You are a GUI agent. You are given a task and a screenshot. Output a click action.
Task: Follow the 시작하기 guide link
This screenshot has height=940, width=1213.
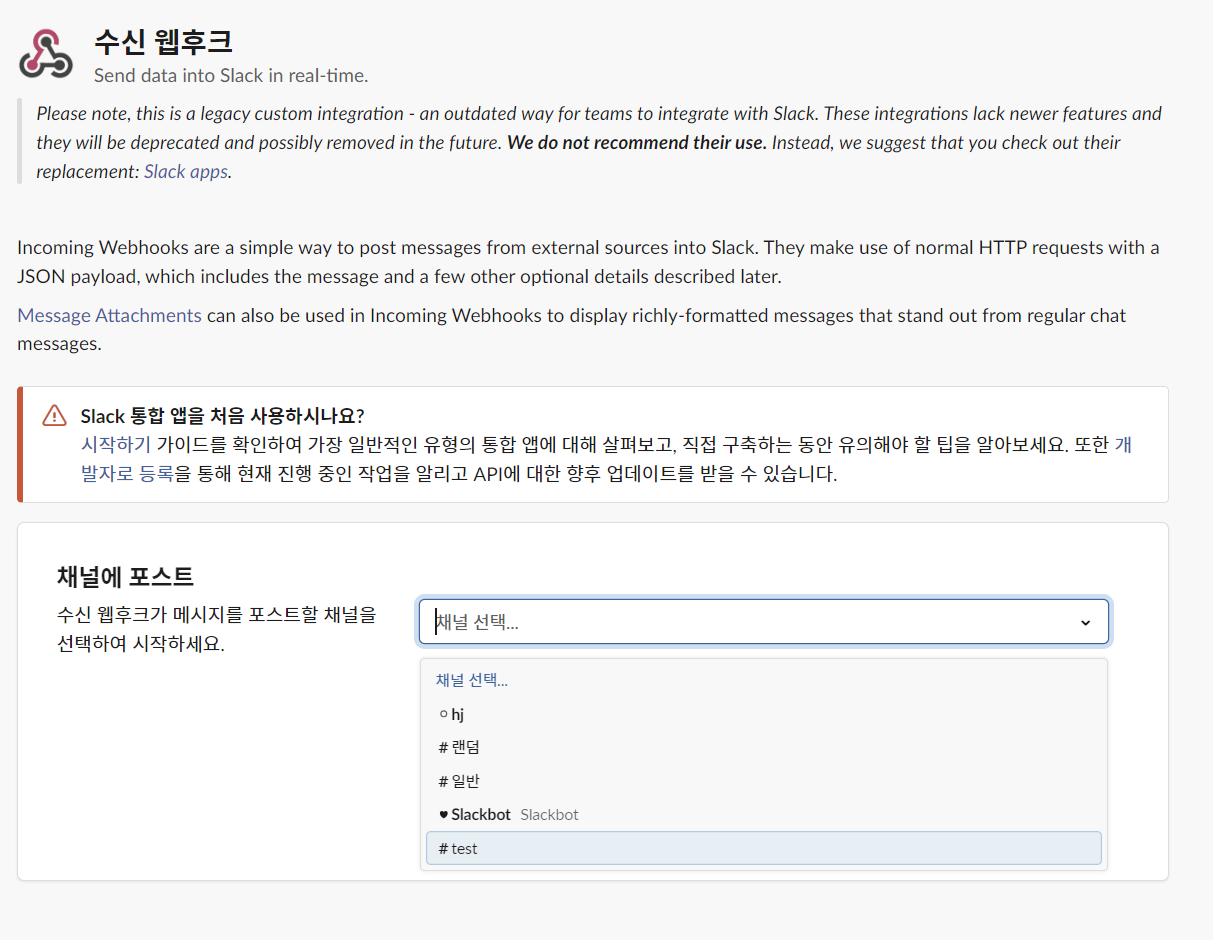[x=116, y=444]
